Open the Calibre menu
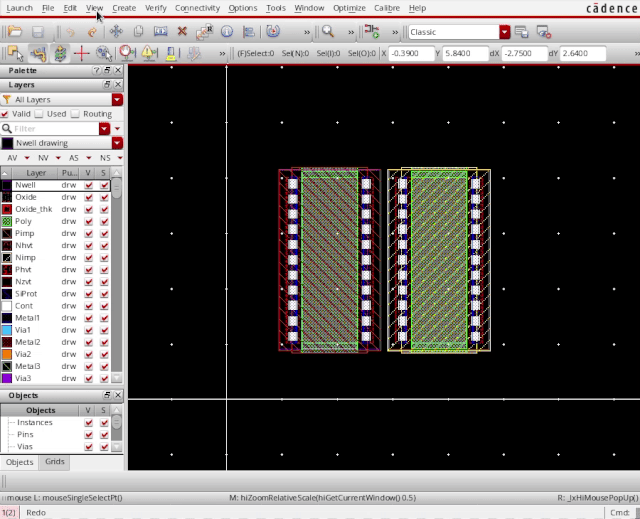Screen dimensions: 640x519 coord(386,8)
